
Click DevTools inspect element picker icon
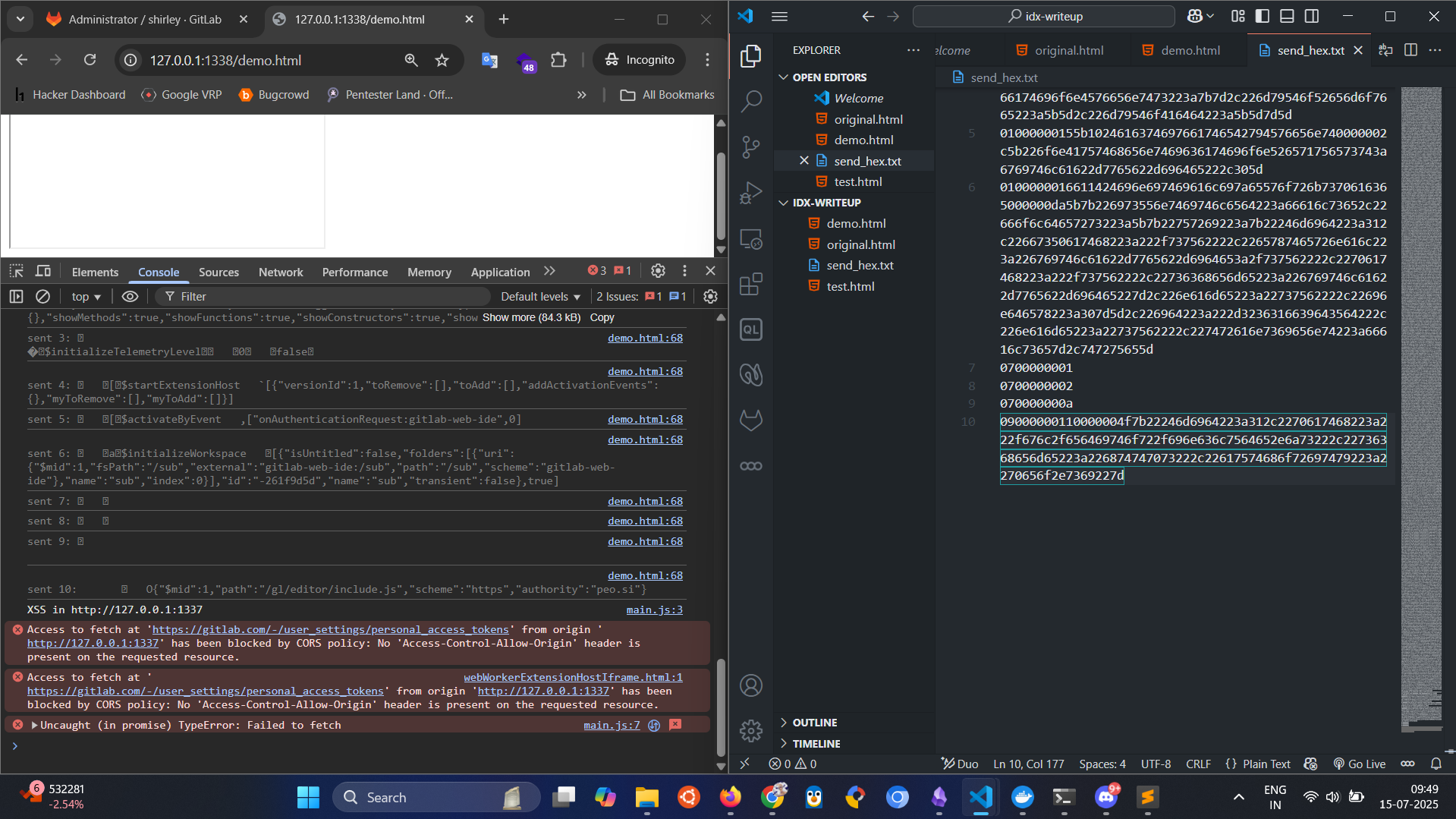point(17,271)
